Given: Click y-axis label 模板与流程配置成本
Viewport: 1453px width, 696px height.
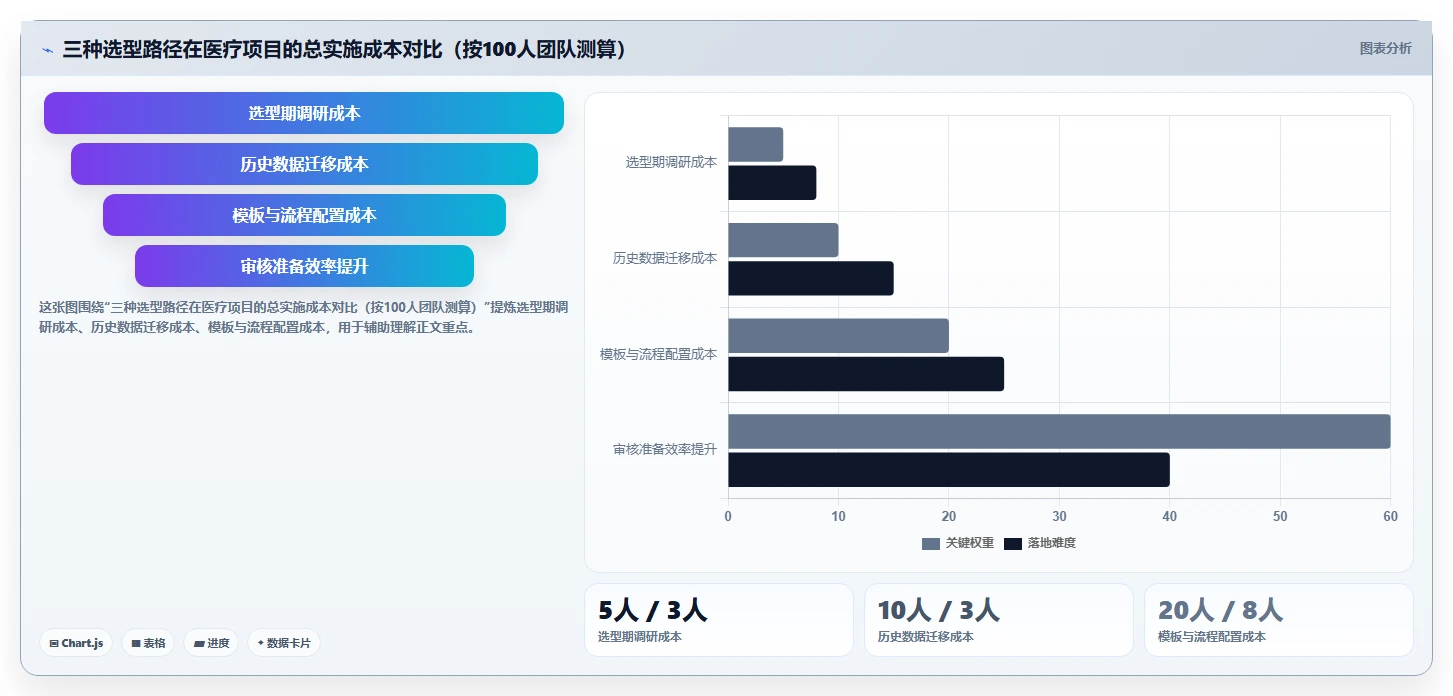Looking at the screenshot, I should [x=658, y=354].
